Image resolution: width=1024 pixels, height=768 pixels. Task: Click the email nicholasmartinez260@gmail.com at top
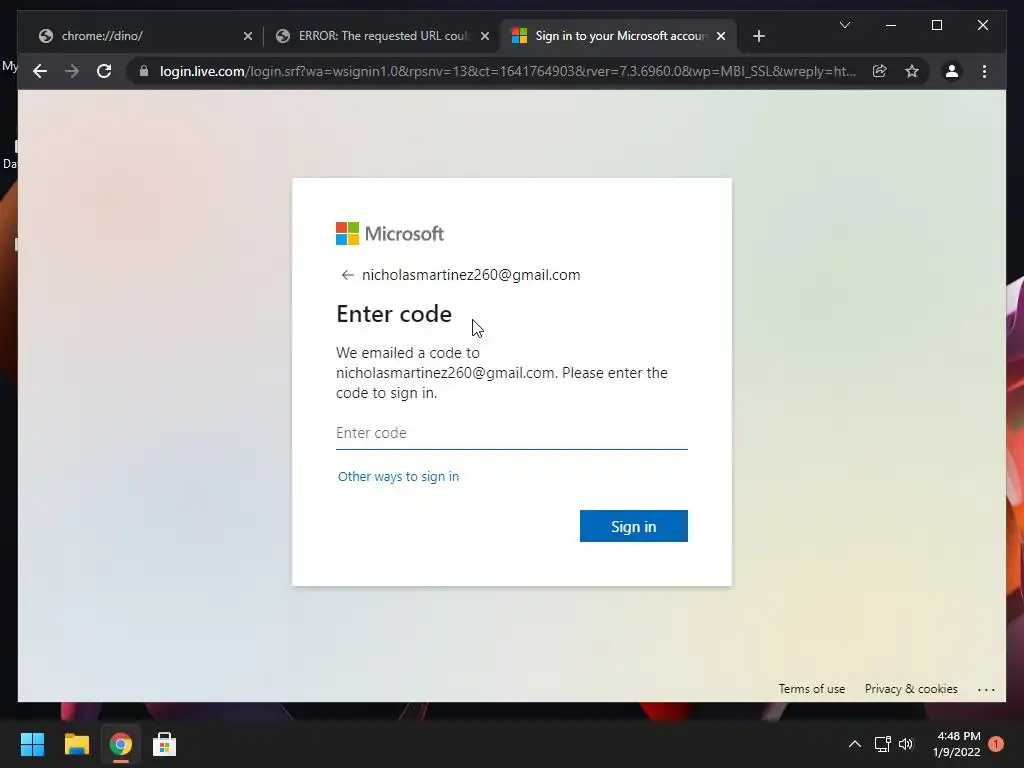pyautogui.click(x=471, y=275)
